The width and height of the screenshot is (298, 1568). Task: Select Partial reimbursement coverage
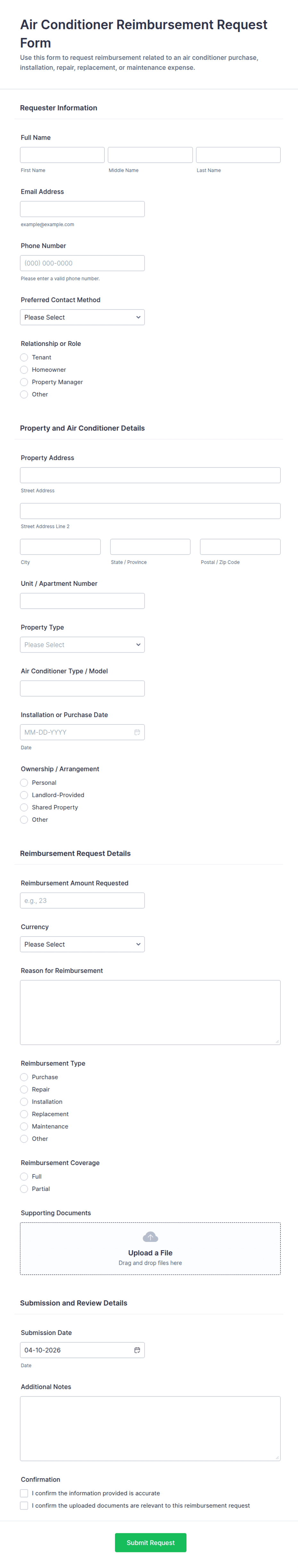click(x=24, y=1189)
